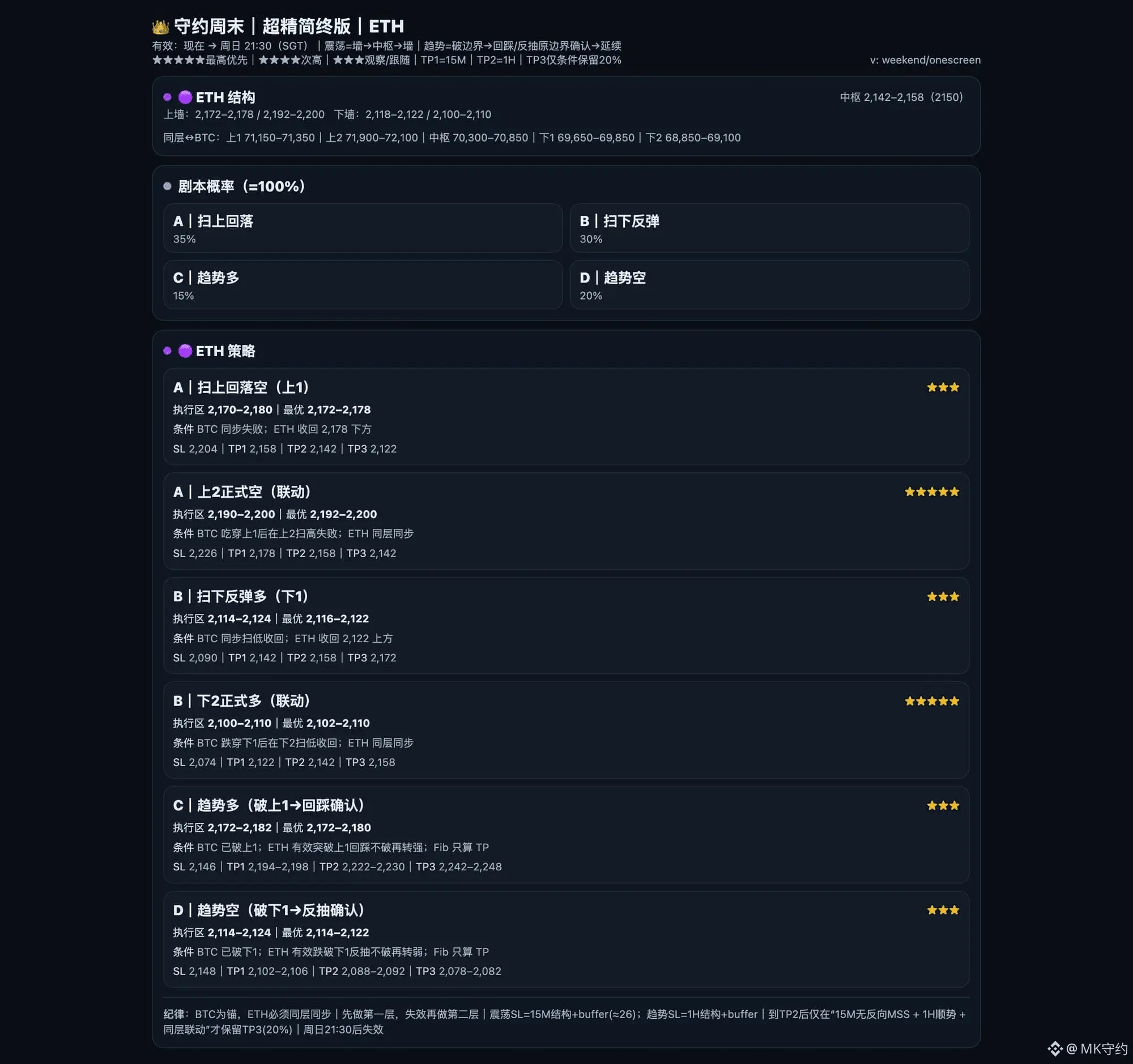The image size is (1133, 1064).
Task: Click the 守约周末 main title heading
Action: [289, 26]
